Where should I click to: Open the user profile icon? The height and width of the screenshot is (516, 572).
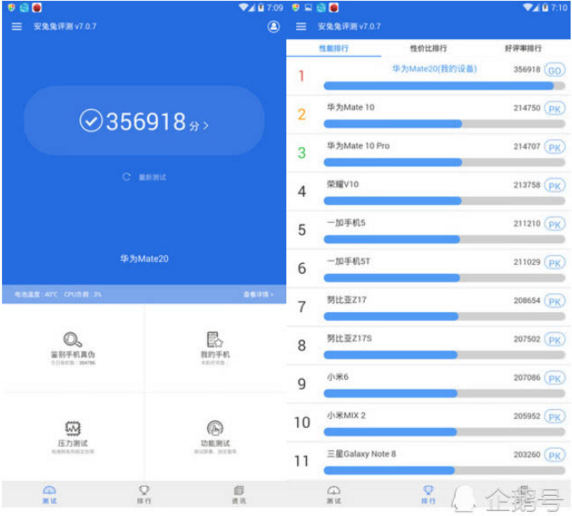(274, 26)
